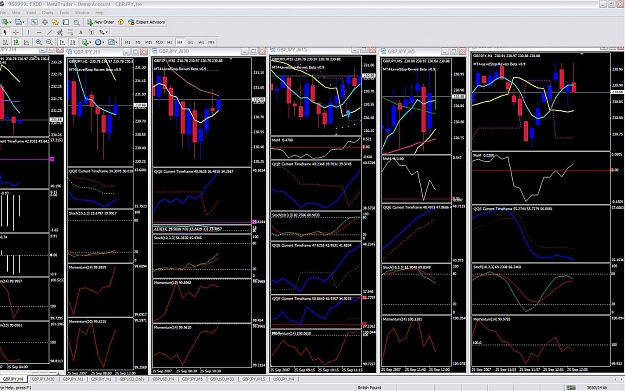Switch chart to line chart style
The height and width of the screenshot is (391, 625).
coord(26,42)
